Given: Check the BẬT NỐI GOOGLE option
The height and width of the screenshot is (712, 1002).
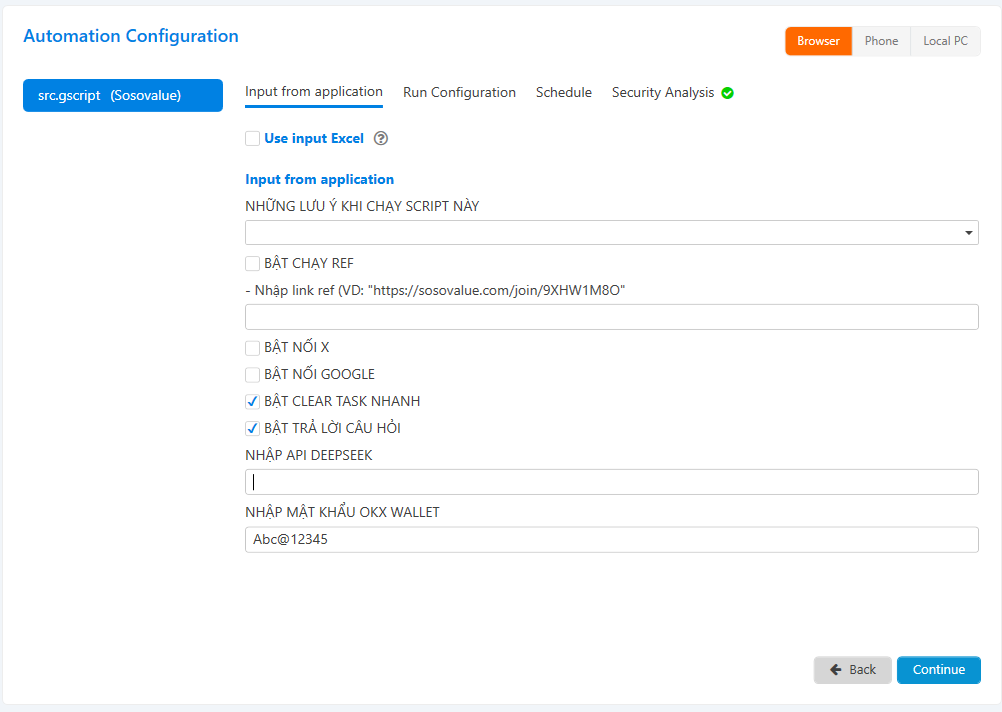Looking at the screenshot, I should 253,375.
